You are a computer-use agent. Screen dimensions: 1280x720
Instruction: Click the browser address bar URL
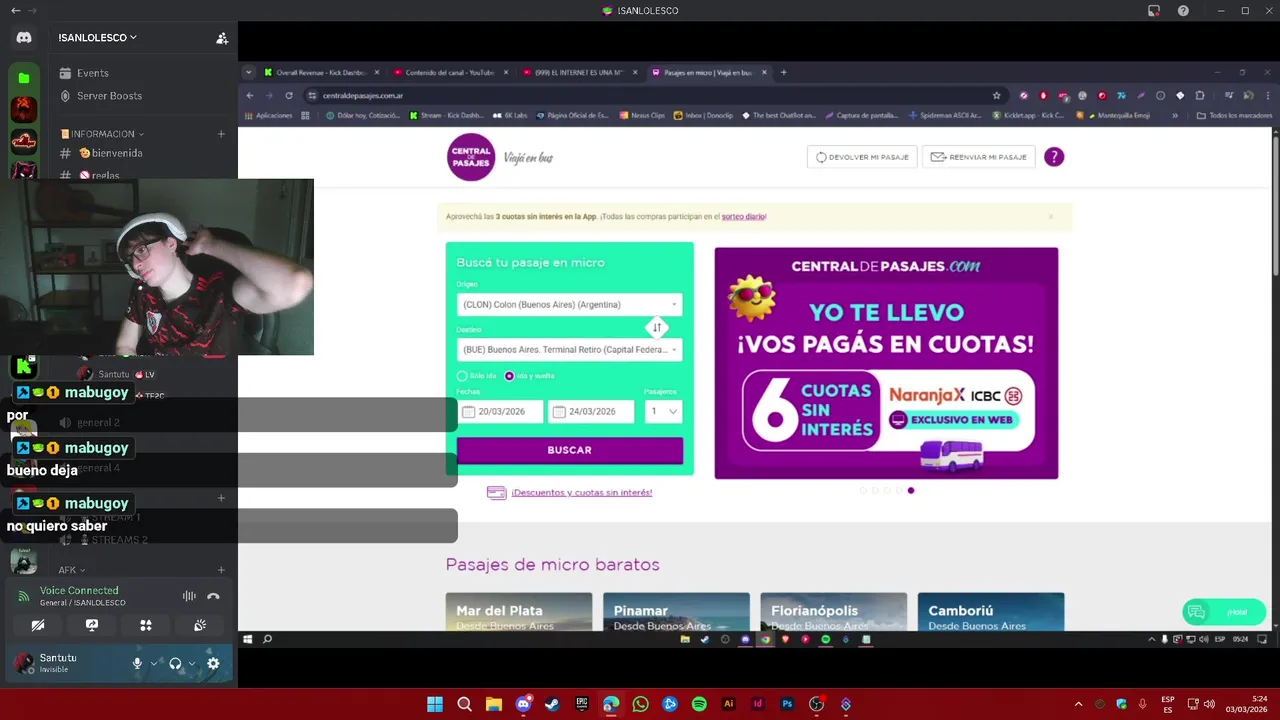point(363,96)
